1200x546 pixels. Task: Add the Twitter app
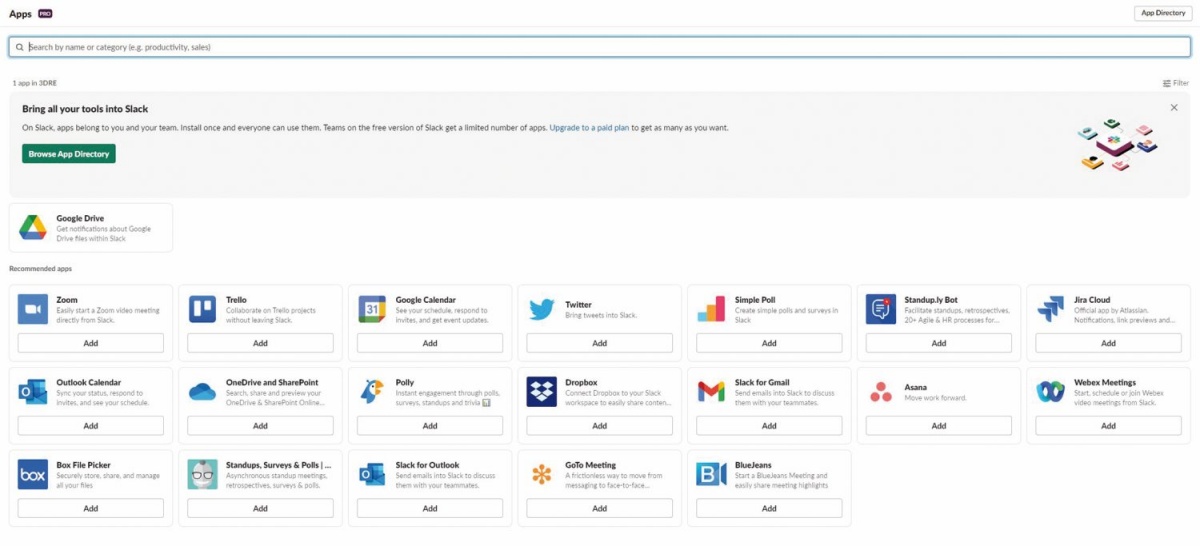600,343
